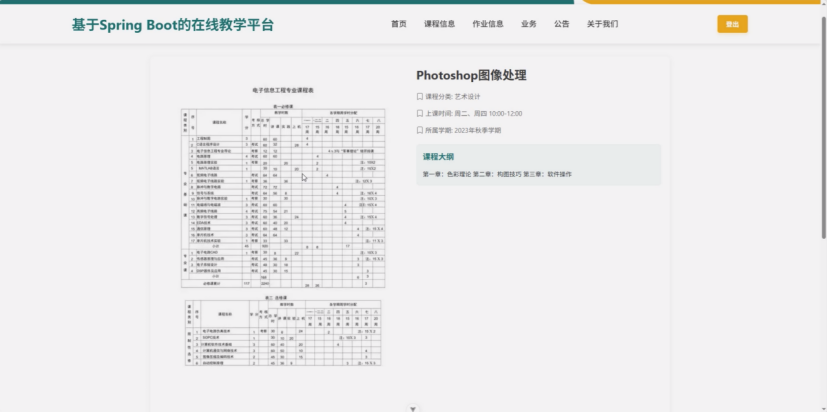The height and width of the screenshot is (412, 827).
Task: Click the bookmark icon beside 所属学期
Action: coord(420,130)
